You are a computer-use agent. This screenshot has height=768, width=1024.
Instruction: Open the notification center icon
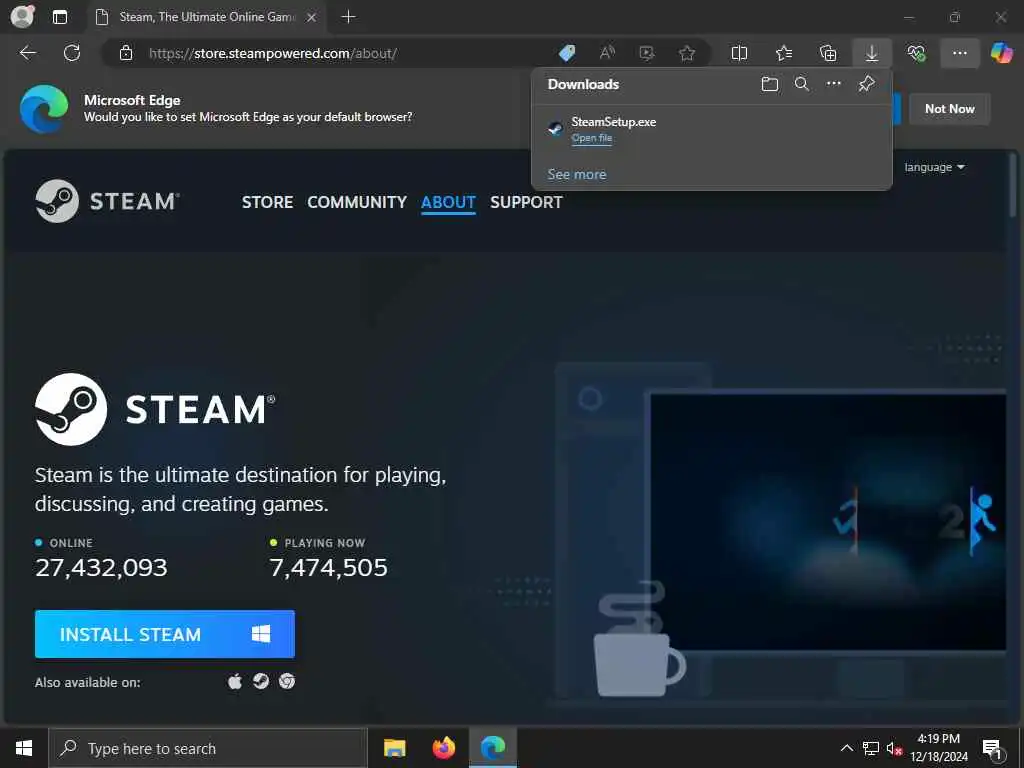(993, 749)
